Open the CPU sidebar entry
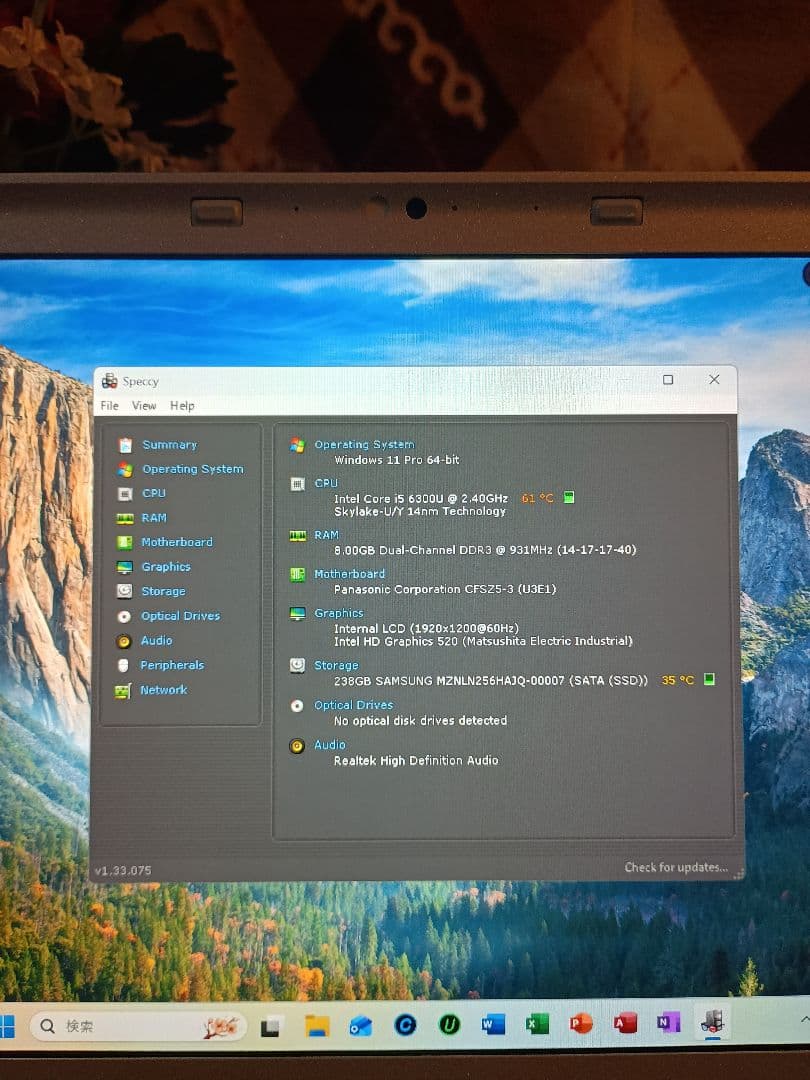The width and height of the screenshot is (810, 1080). (154, 493)
